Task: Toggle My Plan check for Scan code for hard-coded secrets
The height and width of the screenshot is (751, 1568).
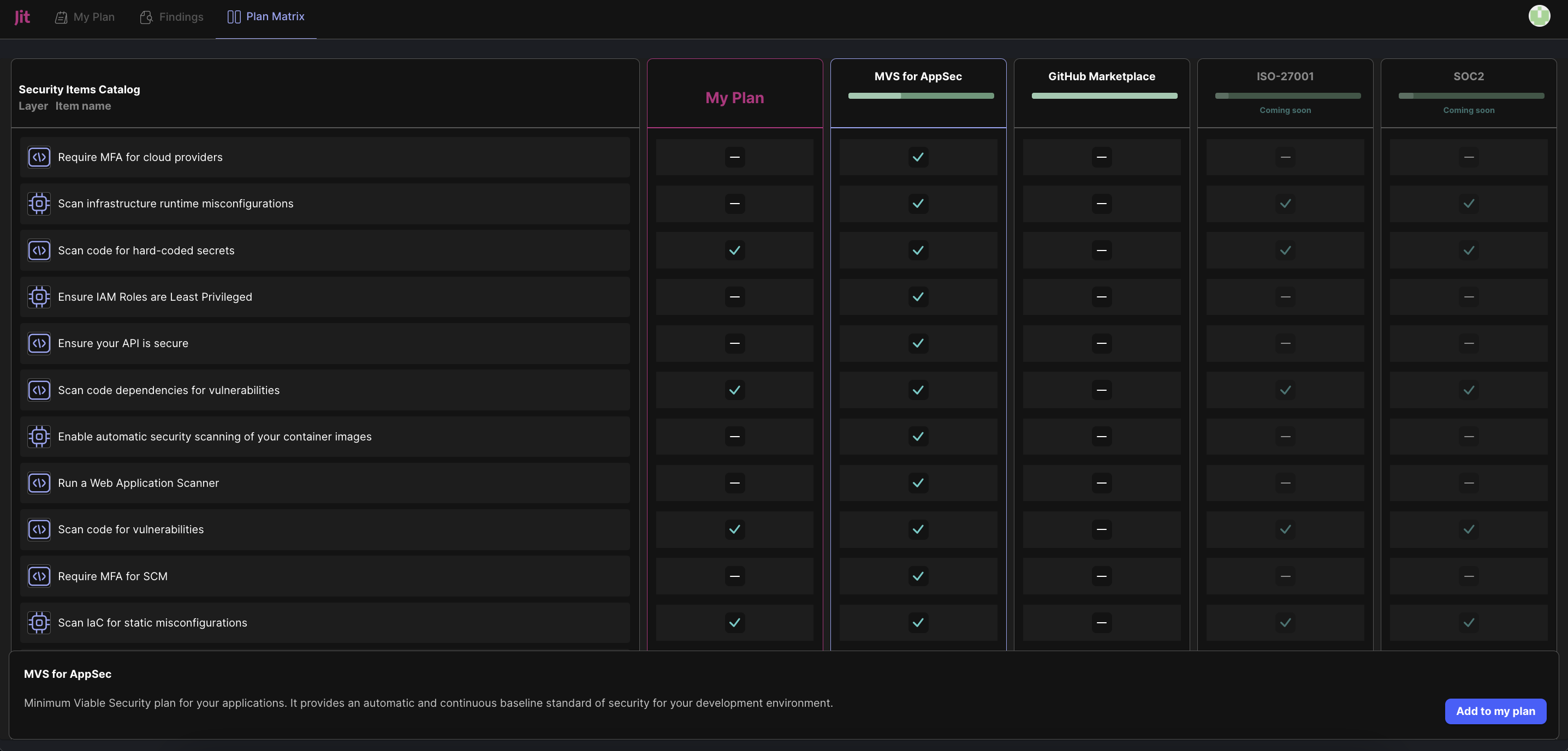Action: [x=735, y=250]
